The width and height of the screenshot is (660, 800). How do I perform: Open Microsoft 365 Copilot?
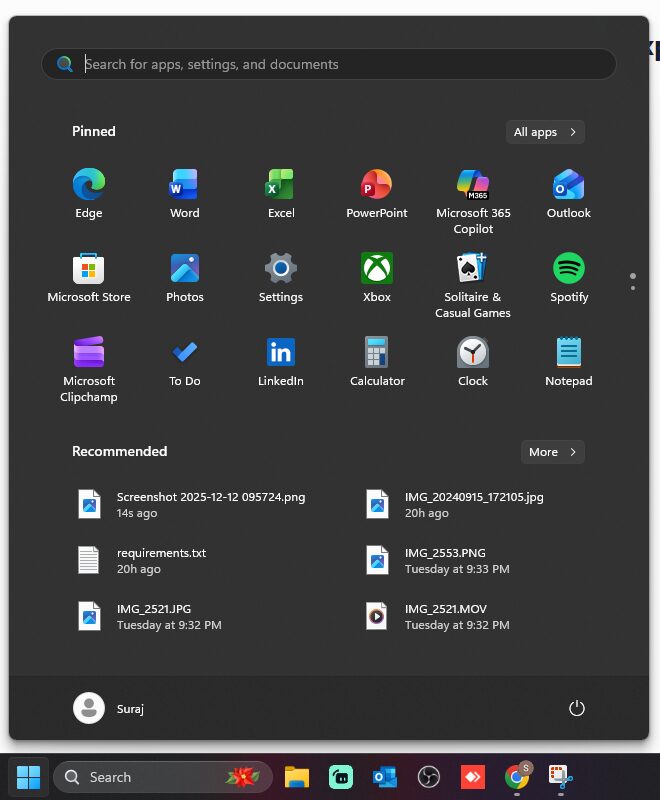coord(473,201)
